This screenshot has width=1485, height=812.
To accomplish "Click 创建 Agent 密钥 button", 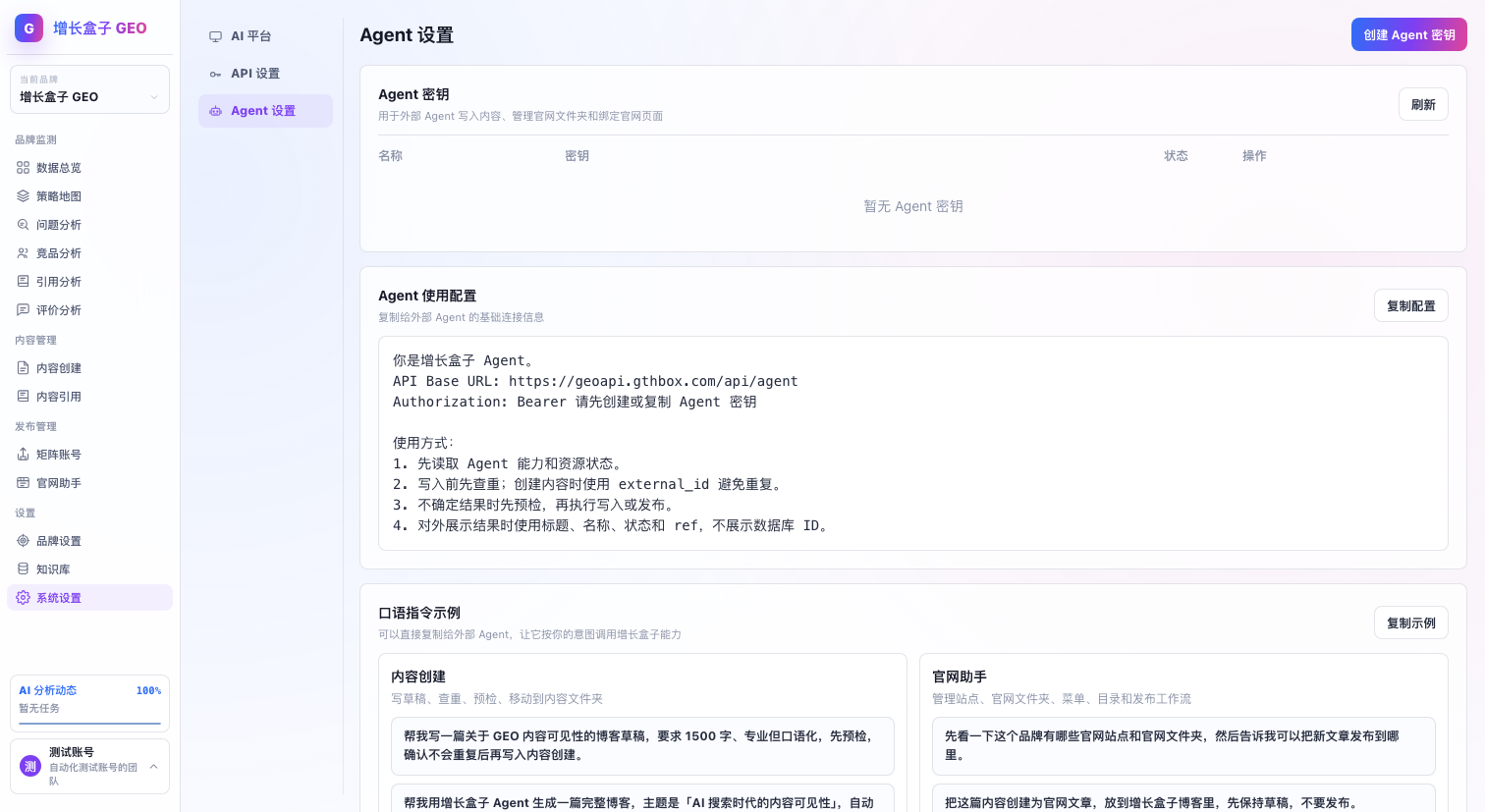I will coord(1408,34).
